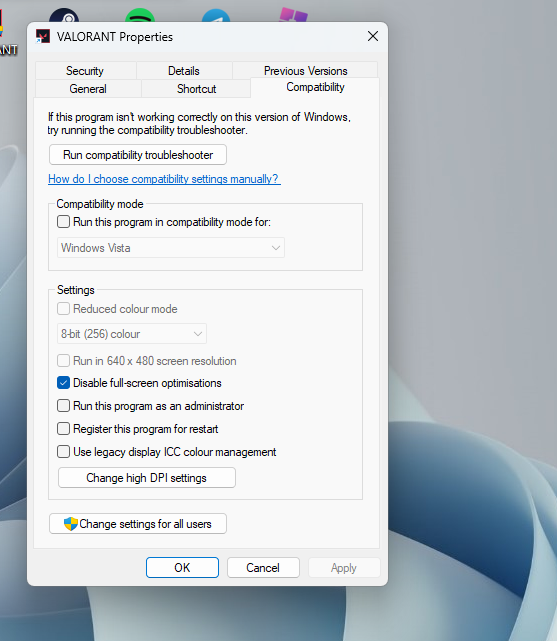Uncheck Disable full-screen optimisations
The image size is (557, 641).
tap(63, 383)
